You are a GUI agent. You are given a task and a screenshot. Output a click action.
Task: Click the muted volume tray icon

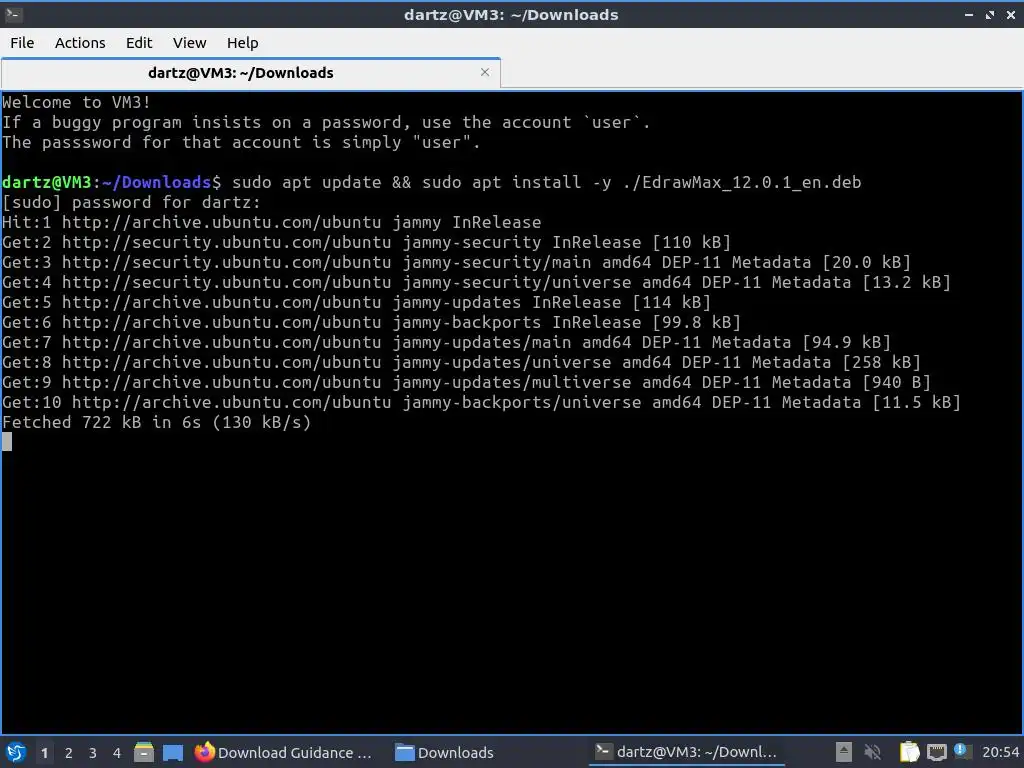click(x=872, y=752)
